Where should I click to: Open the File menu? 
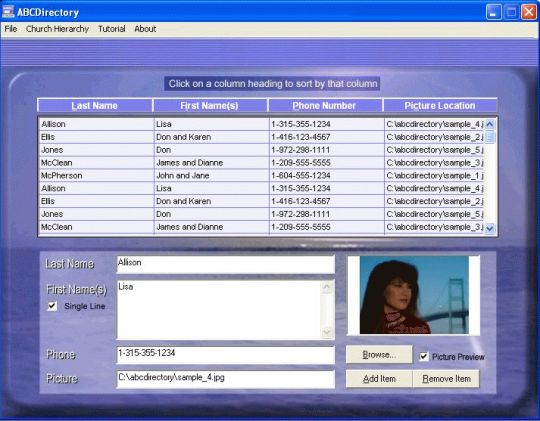click(11, 29)
